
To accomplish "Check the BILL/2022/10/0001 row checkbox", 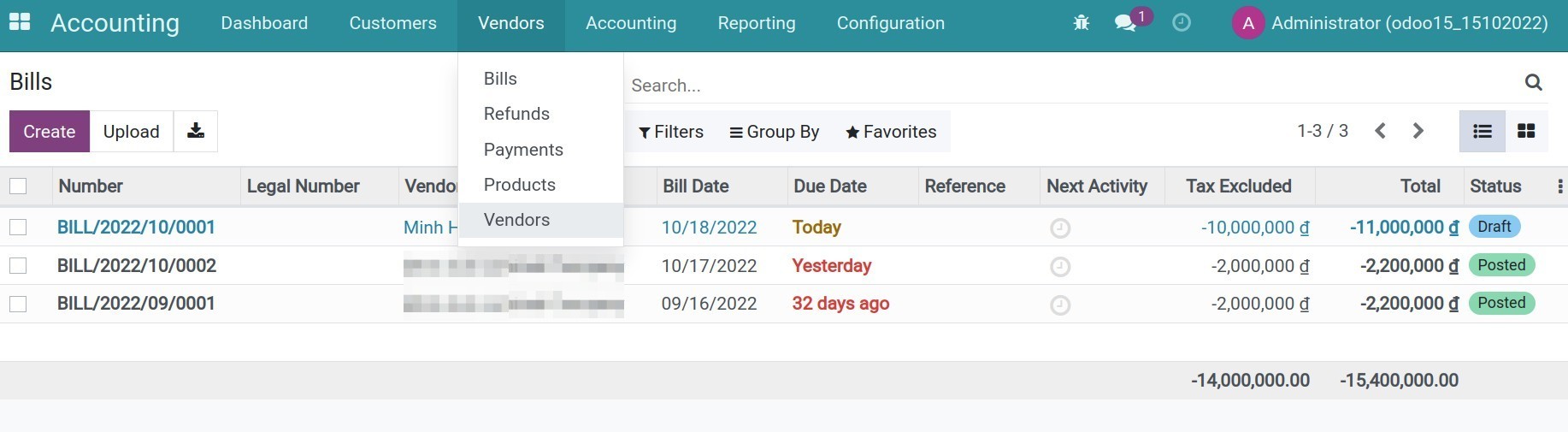I will (18, 228).
